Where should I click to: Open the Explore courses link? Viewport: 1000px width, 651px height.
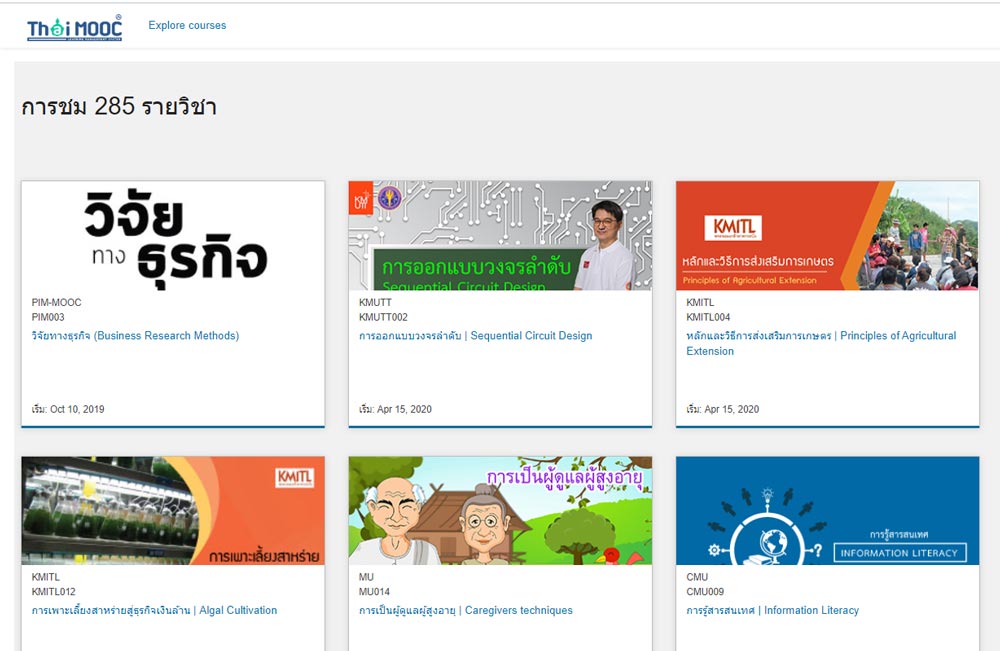coord(188,26)
